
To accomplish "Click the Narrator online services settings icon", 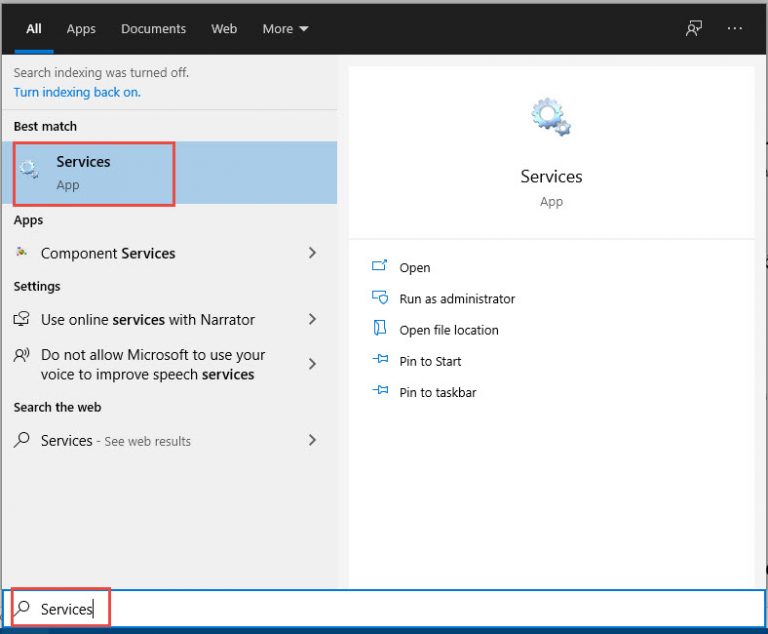I will pos(22,319).
